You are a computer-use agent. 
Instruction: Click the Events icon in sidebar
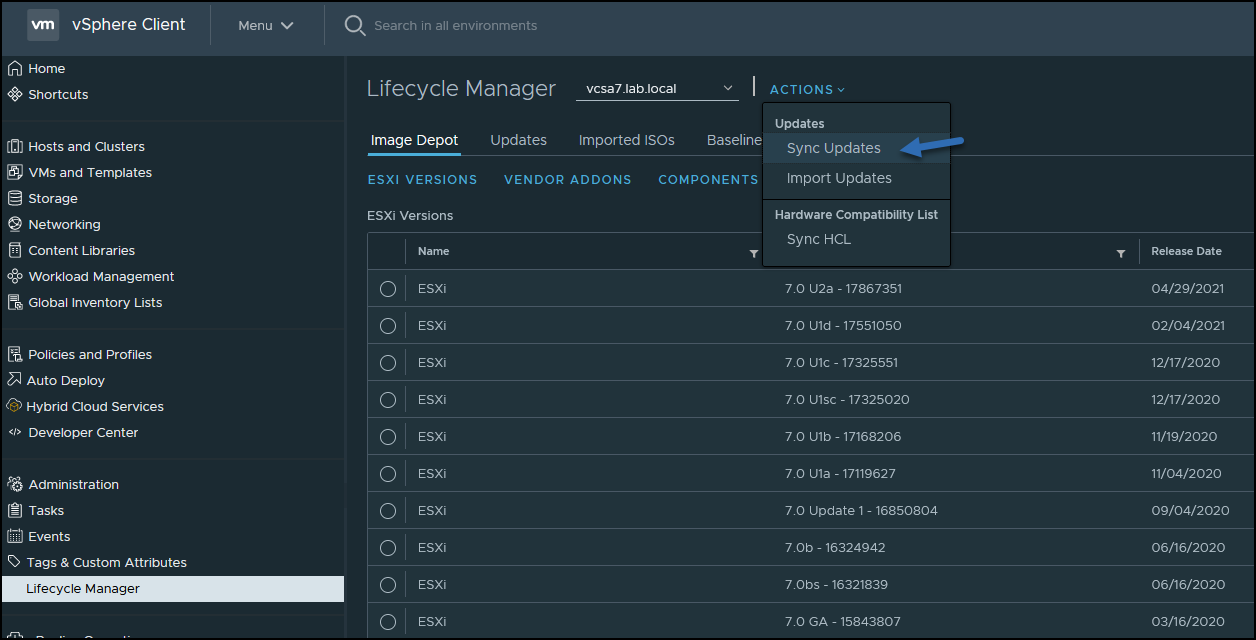pyautogui.click(x=15, y=536)
